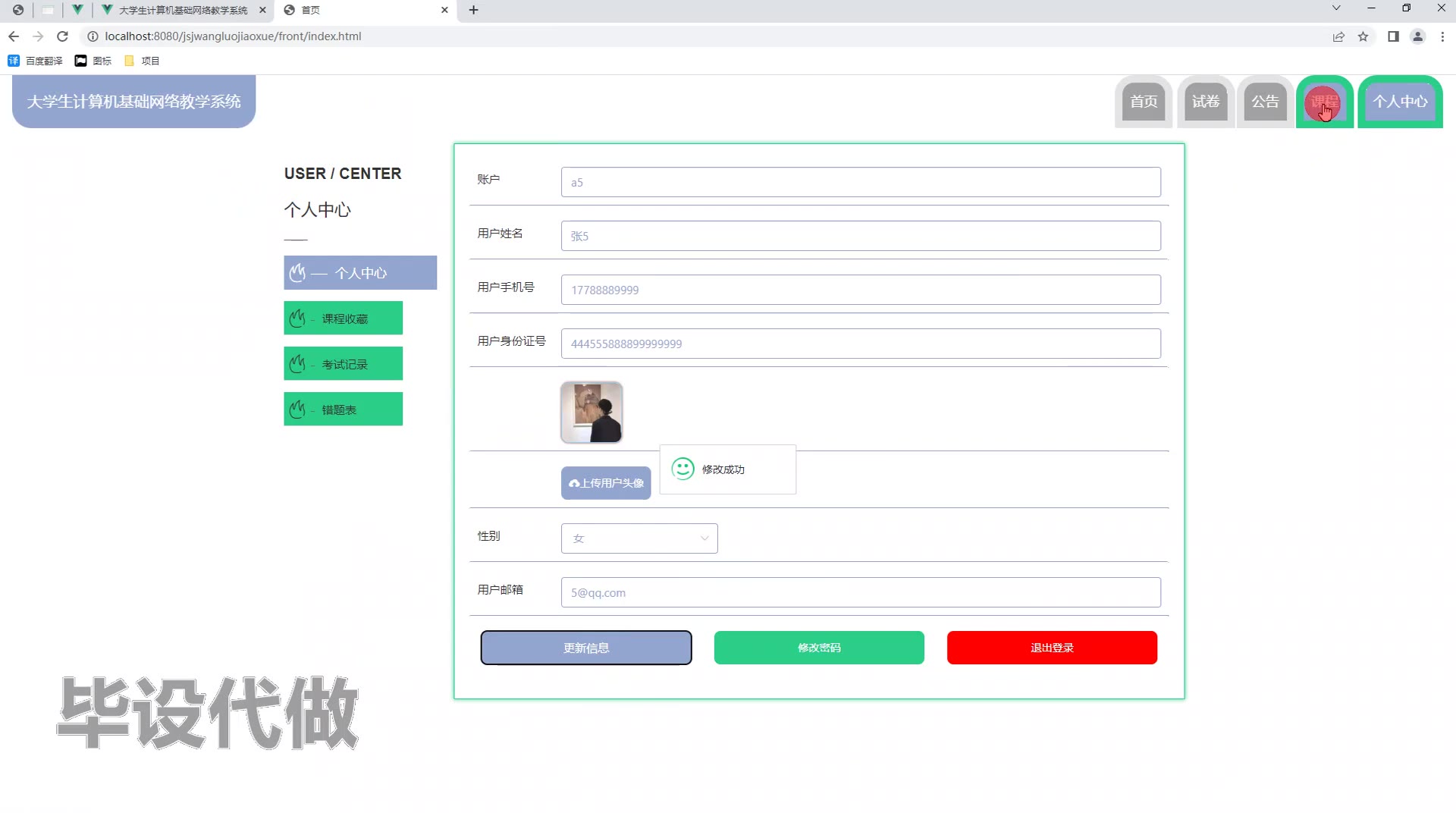Navigate to 首页 in the top menu

(x=1144, y=102)
